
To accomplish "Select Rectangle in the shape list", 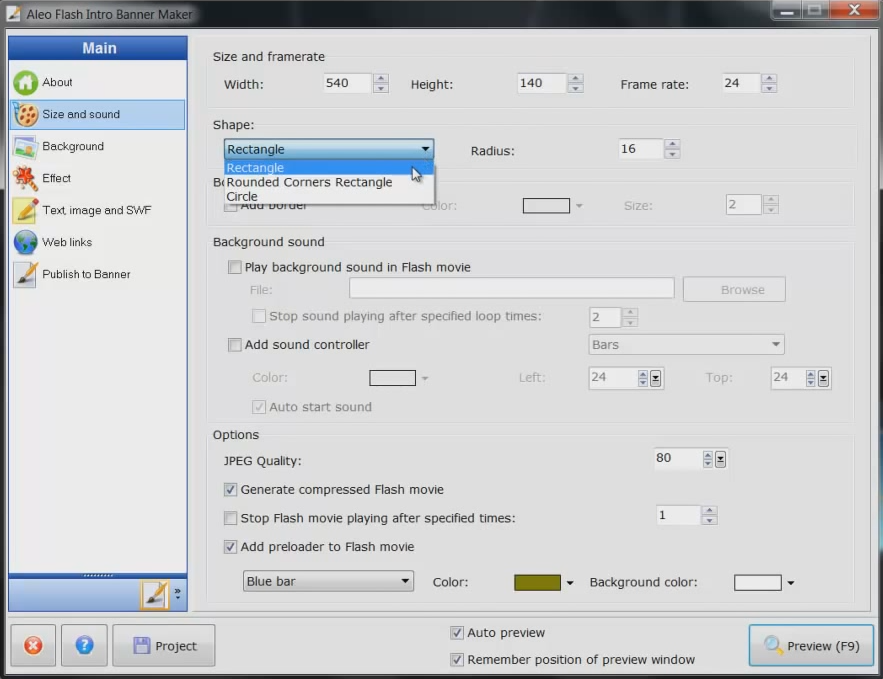I will coord(329,167).
